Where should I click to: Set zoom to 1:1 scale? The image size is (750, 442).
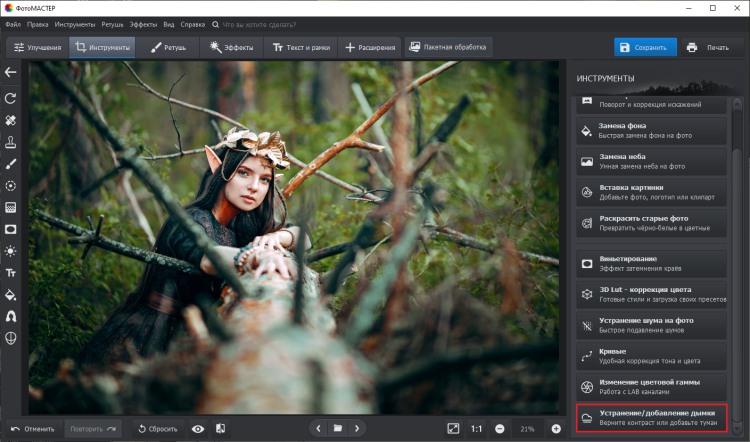pyautogui.click(x=476, y=428)
